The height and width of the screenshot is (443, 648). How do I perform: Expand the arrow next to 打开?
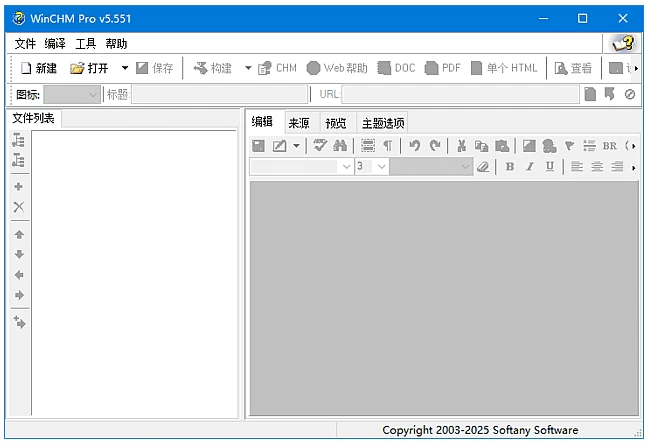125,68
